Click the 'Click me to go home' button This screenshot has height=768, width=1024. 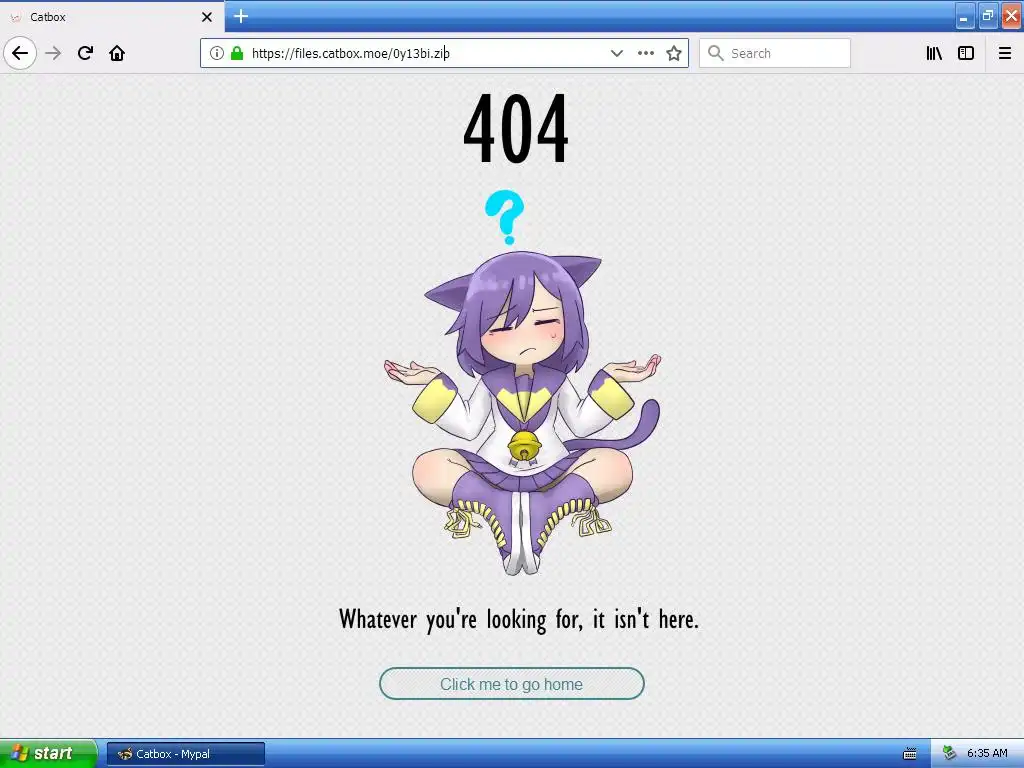point(511,684)
